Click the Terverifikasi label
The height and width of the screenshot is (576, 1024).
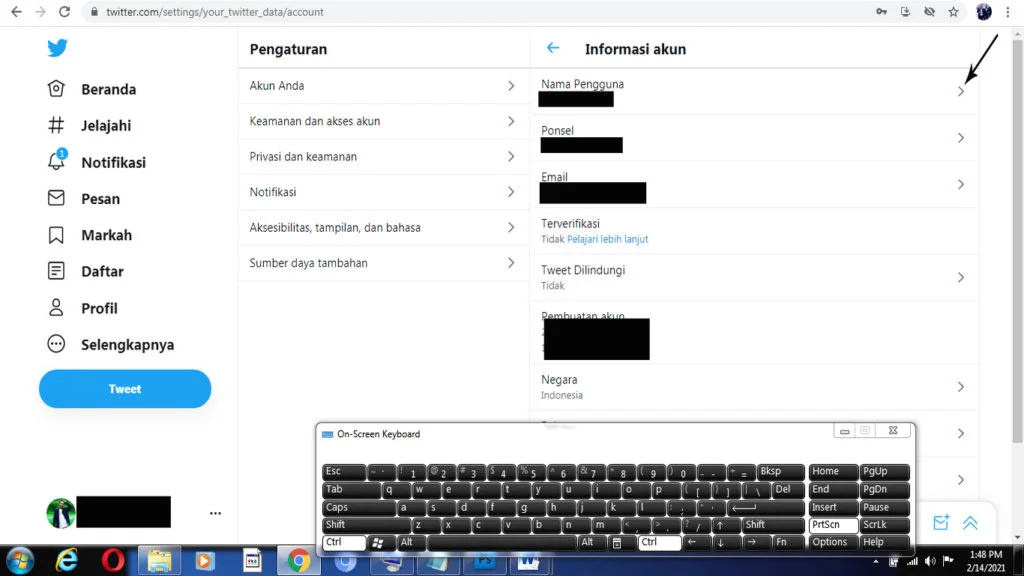(x=569, y=223)
